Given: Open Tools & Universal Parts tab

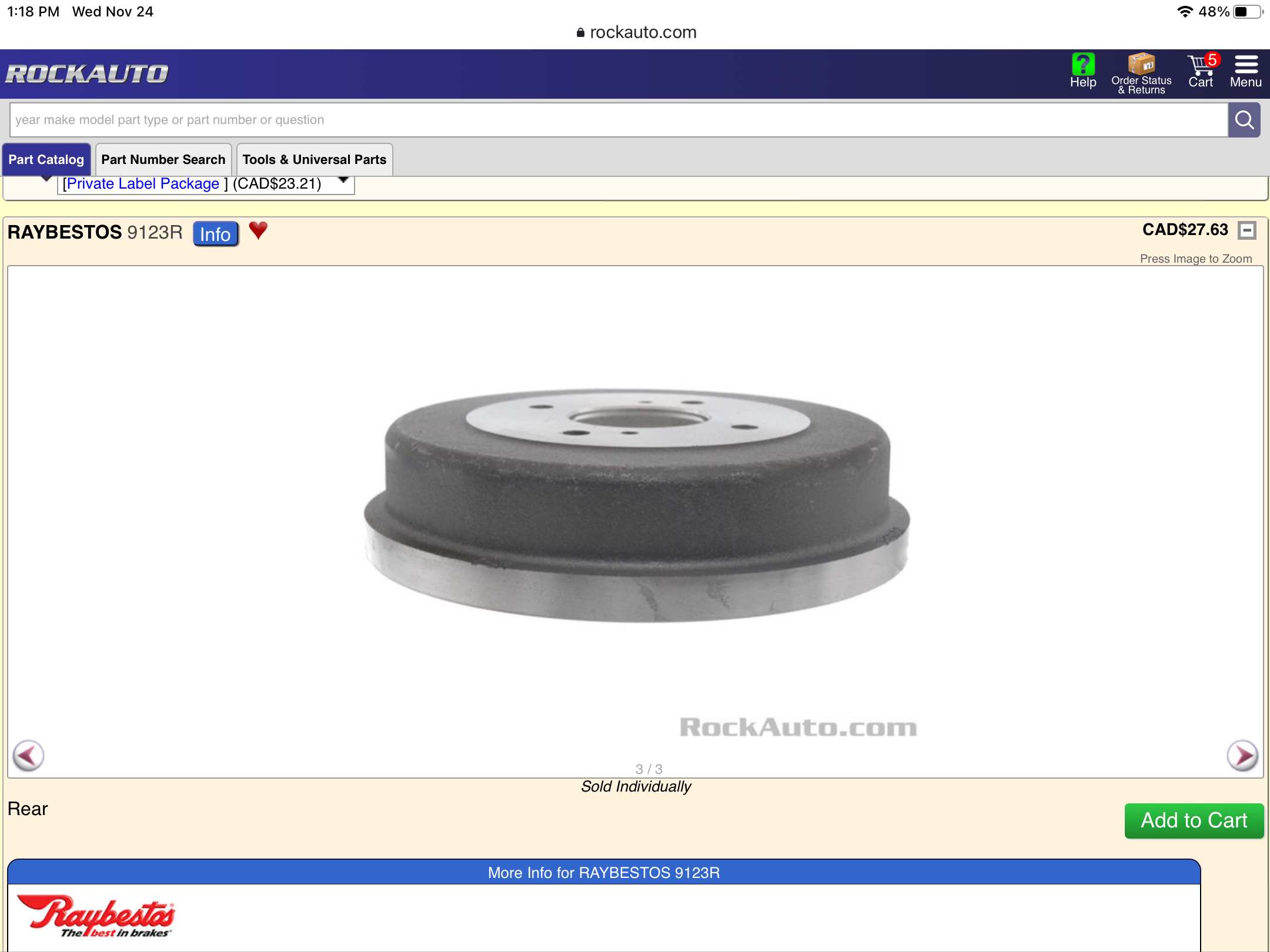Looking at the screenshot, I should (315, 159).
